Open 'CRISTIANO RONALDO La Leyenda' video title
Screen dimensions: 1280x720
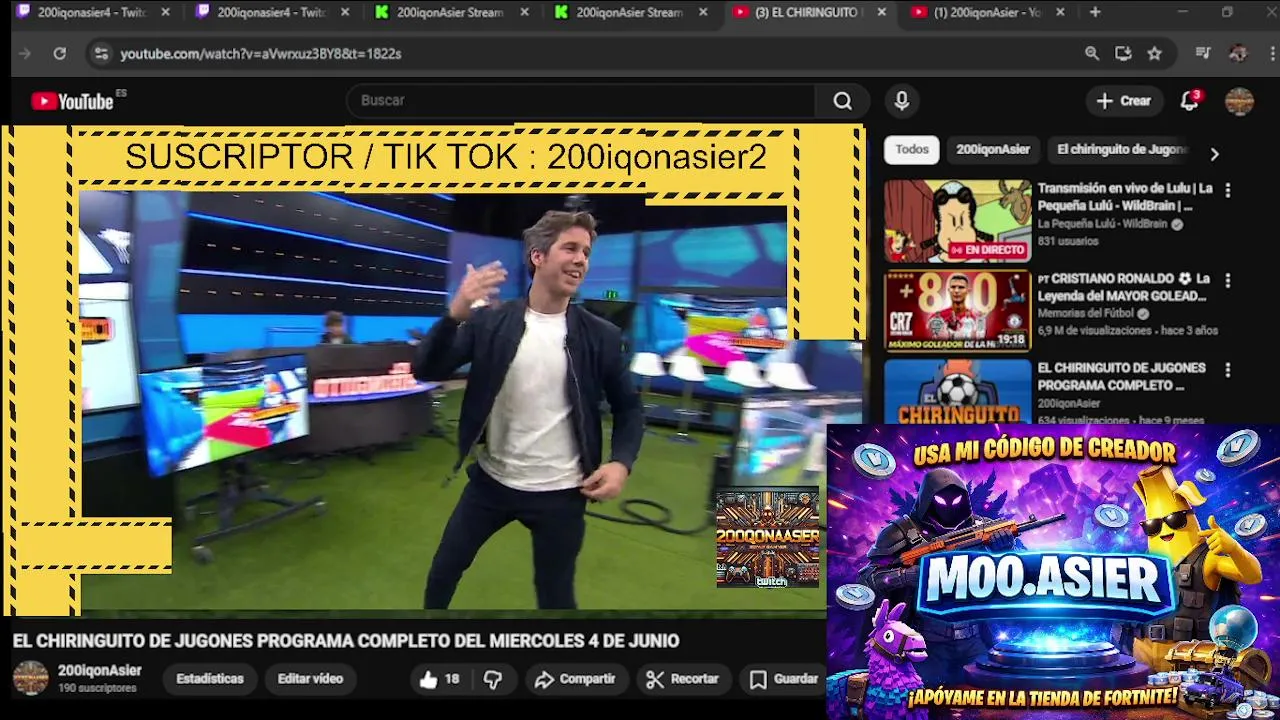[x=1122, y=287]
